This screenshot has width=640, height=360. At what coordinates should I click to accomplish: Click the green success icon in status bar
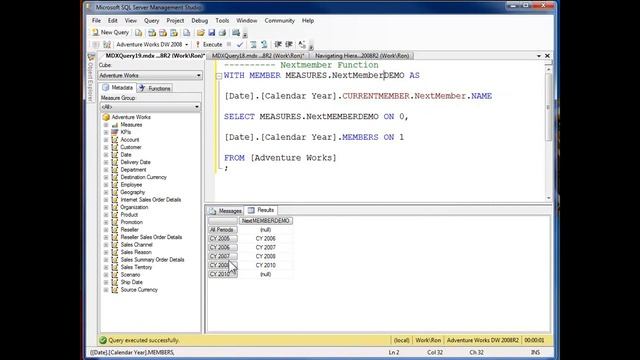(103, 340)
